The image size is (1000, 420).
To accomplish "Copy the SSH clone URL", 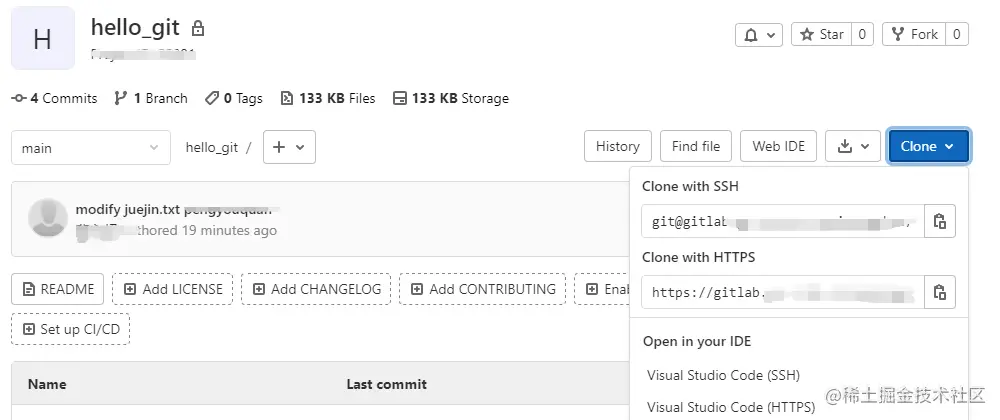I will [x=940, y=221].
